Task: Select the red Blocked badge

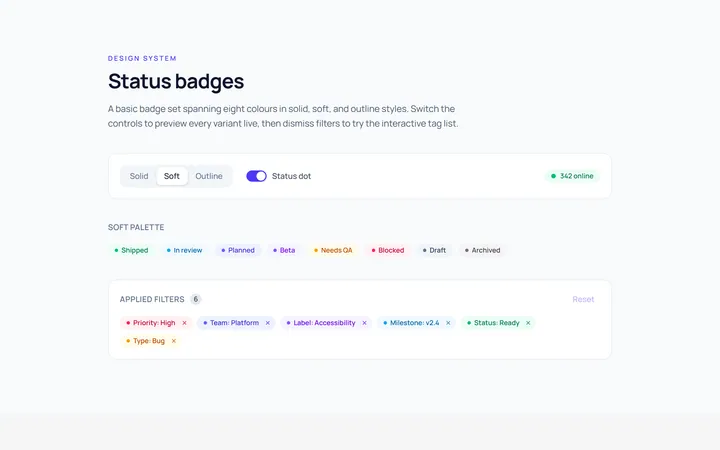Action: coord(388,250)
